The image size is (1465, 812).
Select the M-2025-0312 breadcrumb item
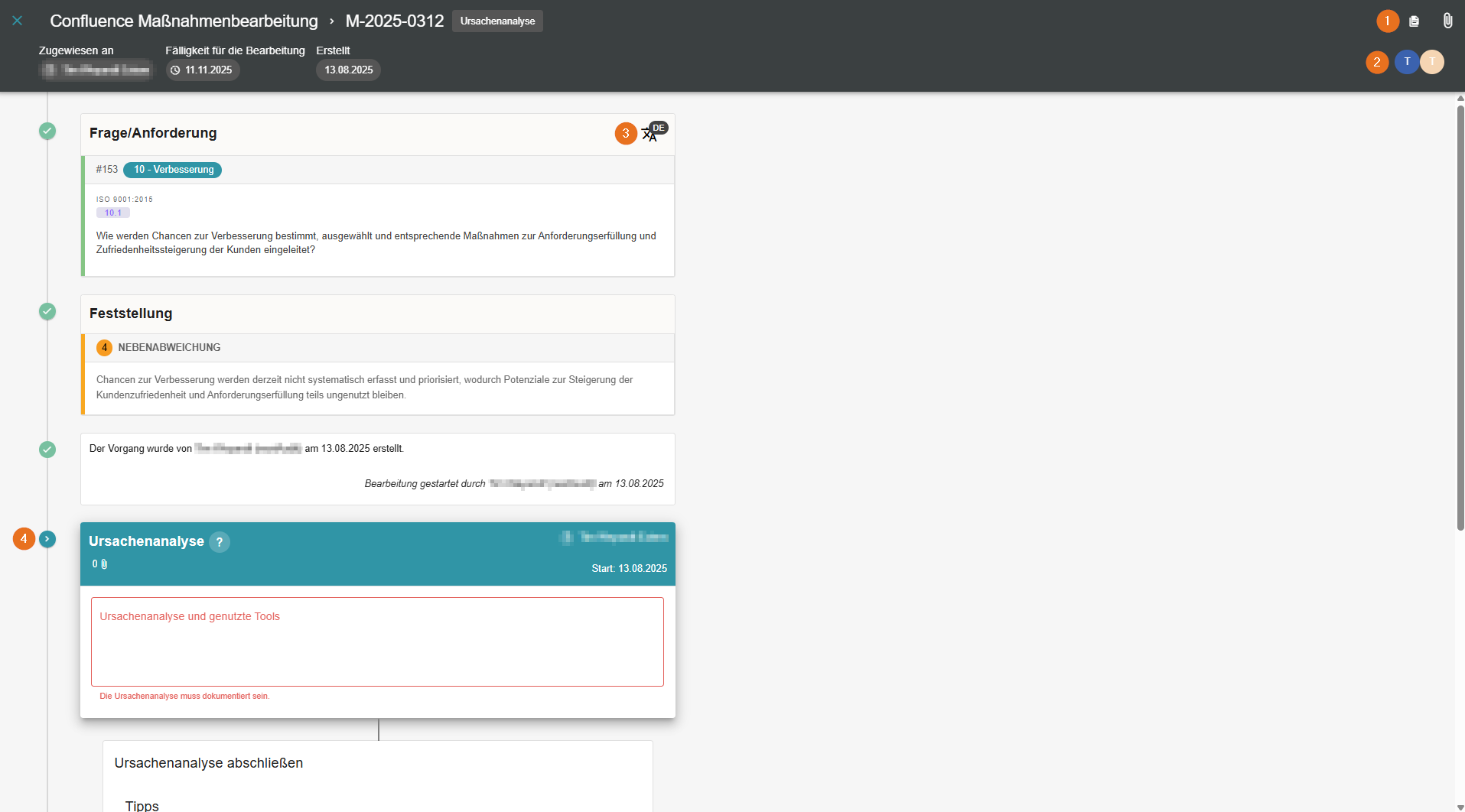point(394,21)
